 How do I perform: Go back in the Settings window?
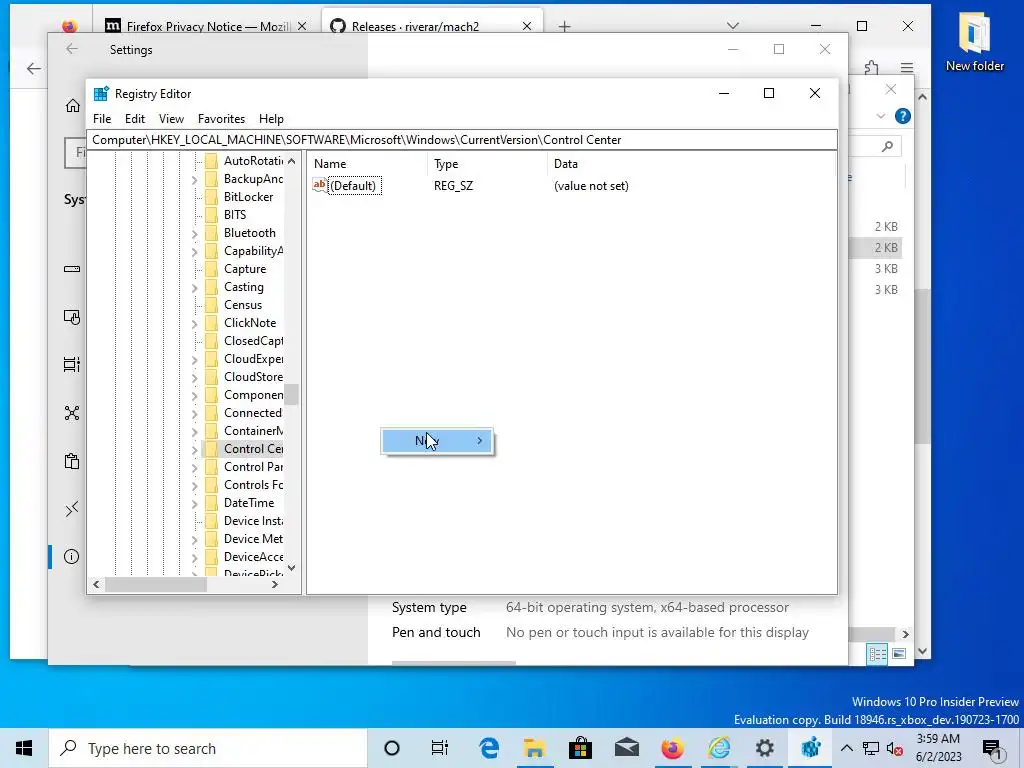[x=72, y=49]
